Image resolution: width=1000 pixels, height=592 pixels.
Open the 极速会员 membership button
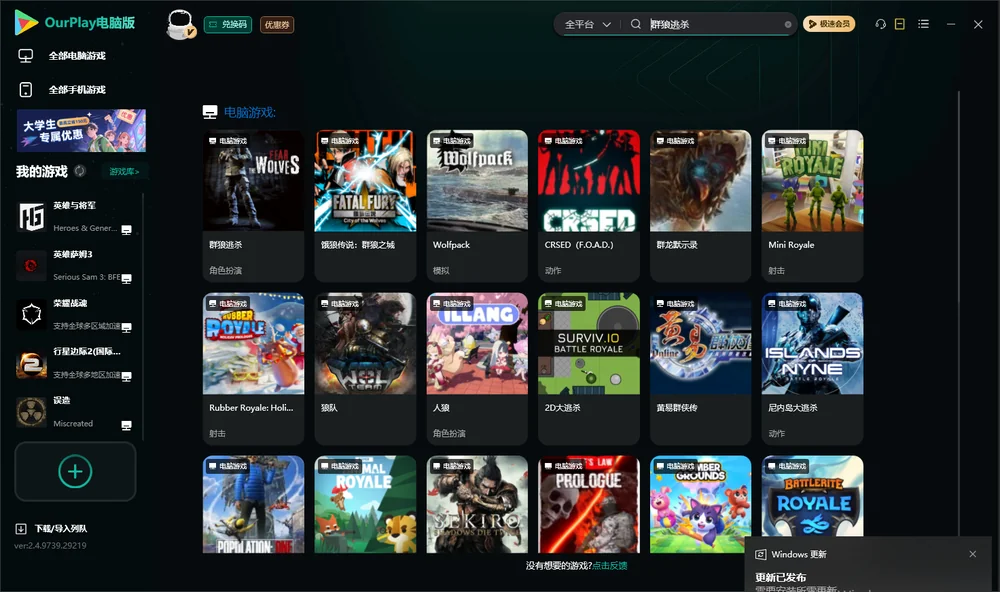pyautogui.click(x=828, y=24)
